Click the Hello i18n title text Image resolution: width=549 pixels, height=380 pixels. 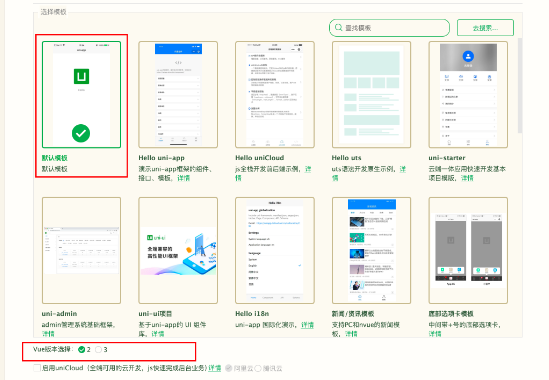tap(252, 314)
